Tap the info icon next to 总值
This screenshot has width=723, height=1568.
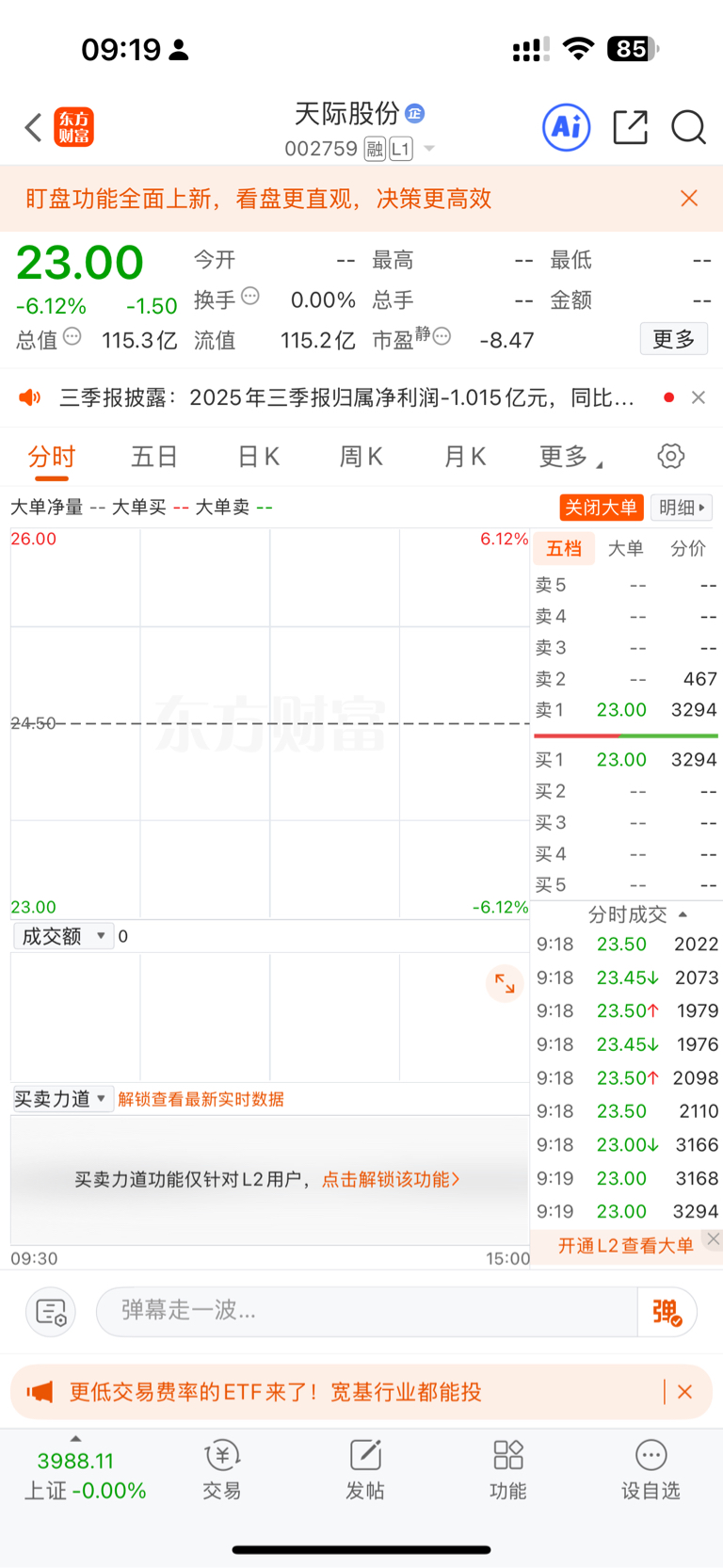pyautogui.click(x=72, y=336)
